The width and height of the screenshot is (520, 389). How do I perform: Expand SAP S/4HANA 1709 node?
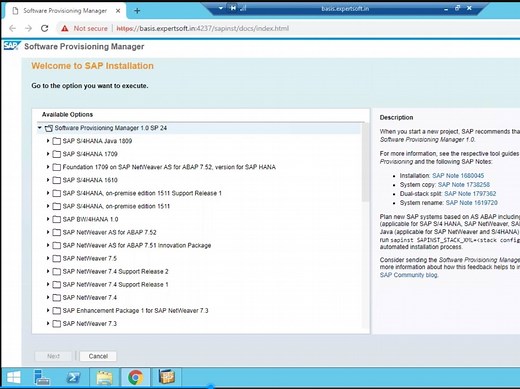pyautogui.click(x=48, y=154)
